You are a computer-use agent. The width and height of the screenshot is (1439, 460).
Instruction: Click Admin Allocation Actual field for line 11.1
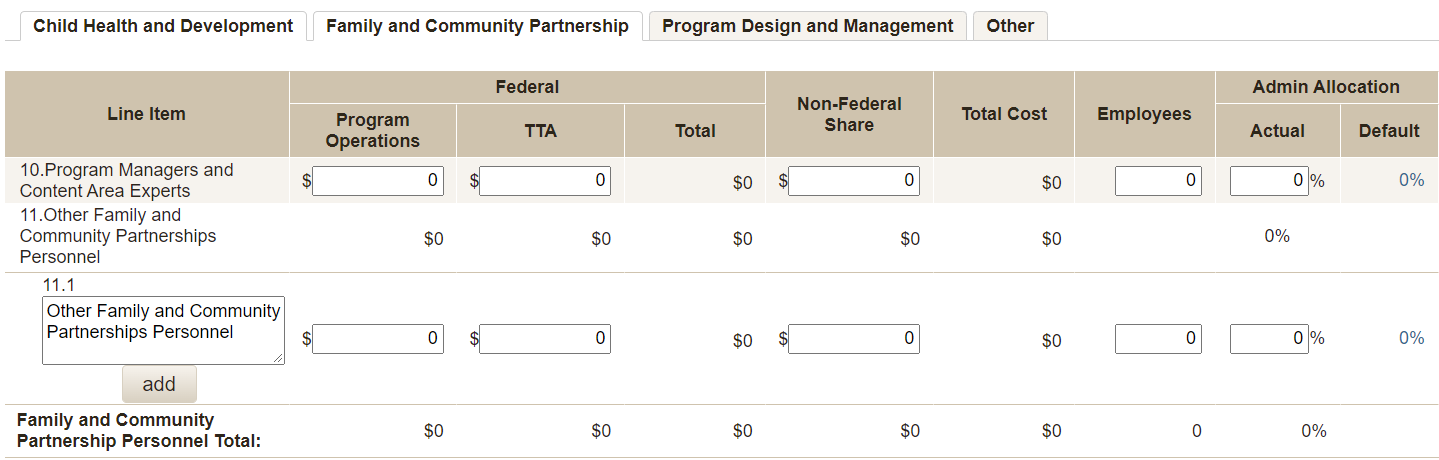(1268, 339)
